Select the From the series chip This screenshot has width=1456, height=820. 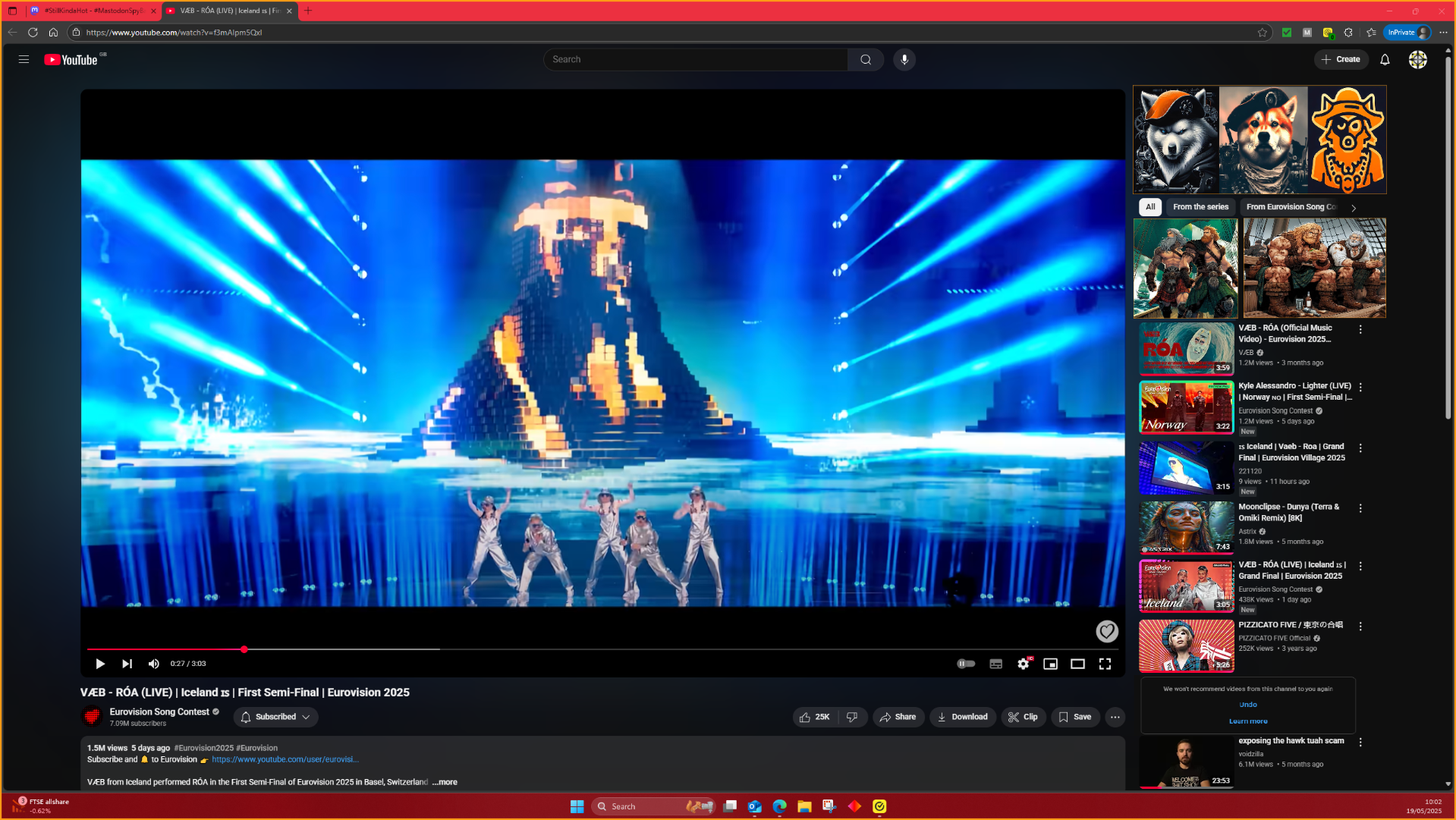point(1200,206)
